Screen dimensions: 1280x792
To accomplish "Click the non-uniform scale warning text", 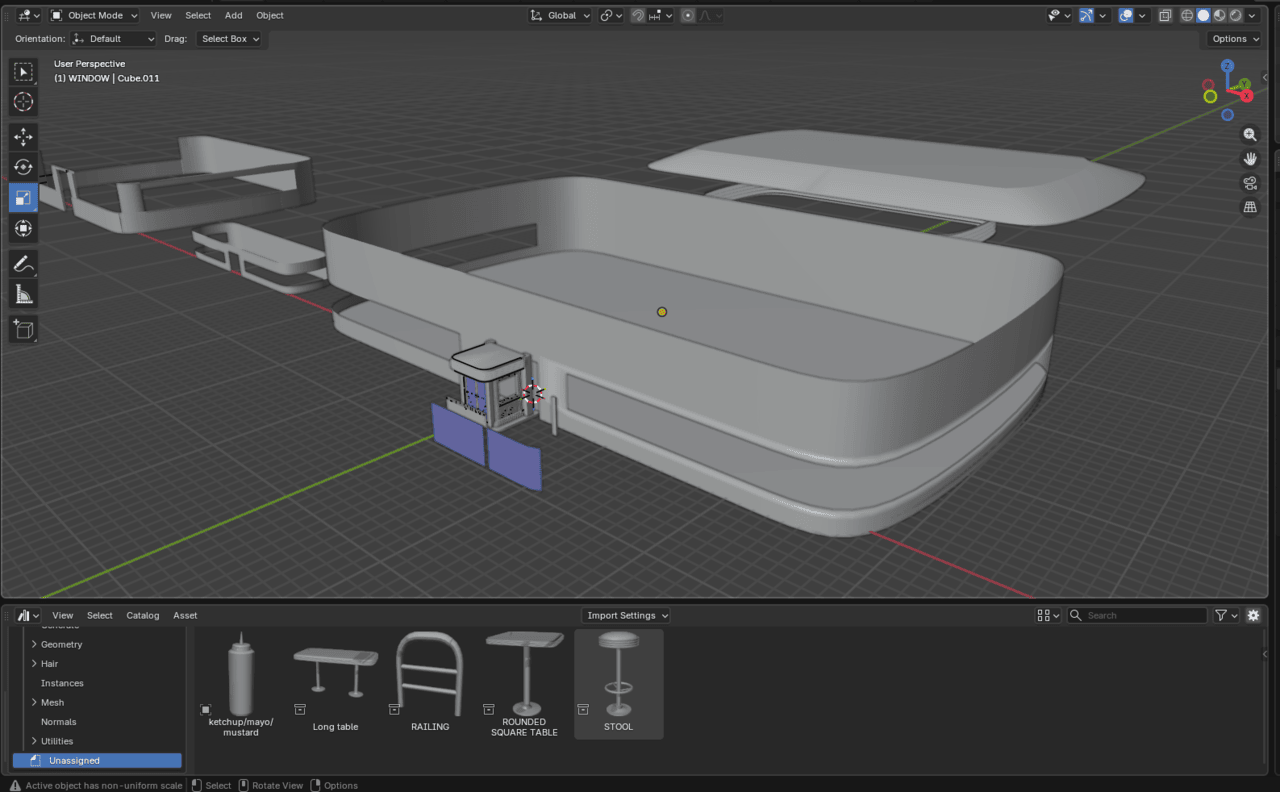I will [104, 785].
